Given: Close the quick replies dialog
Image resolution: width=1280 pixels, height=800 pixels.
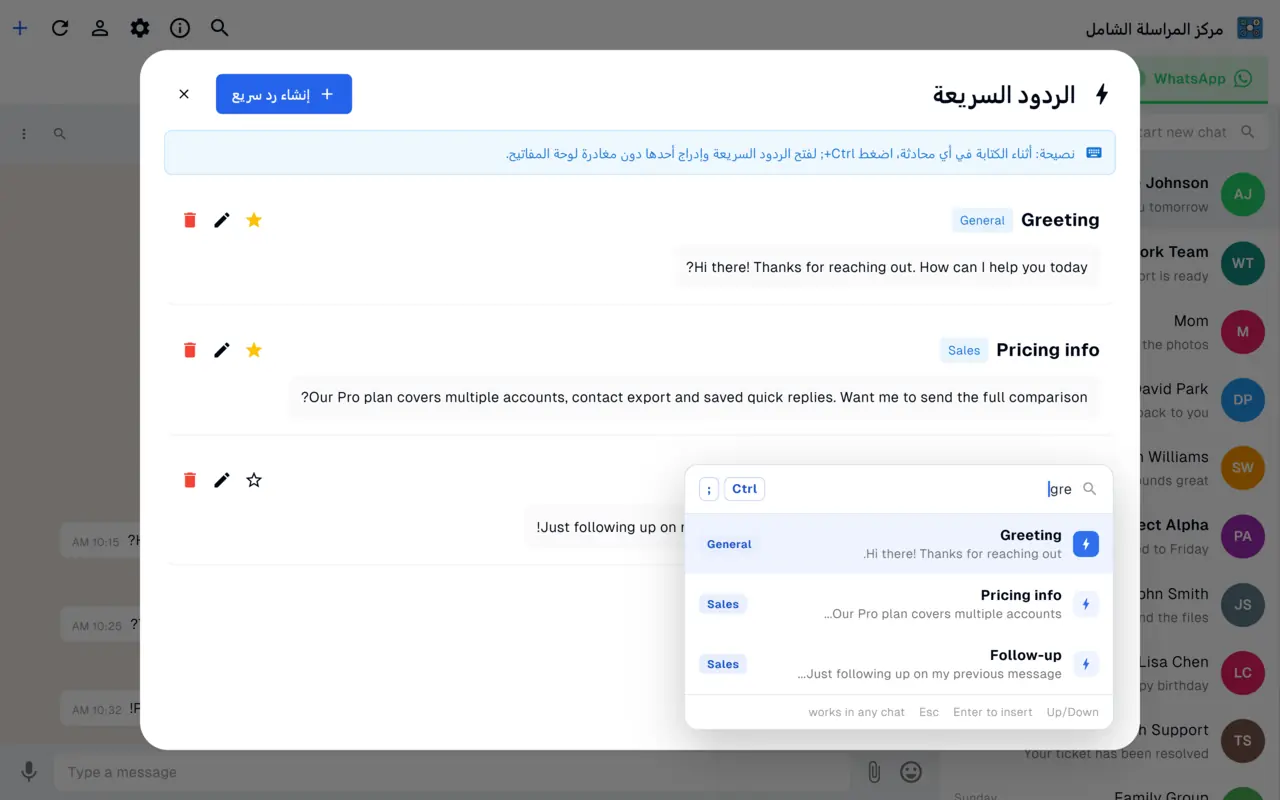Looking at the screenshot, I should click(x=184, y=94).
